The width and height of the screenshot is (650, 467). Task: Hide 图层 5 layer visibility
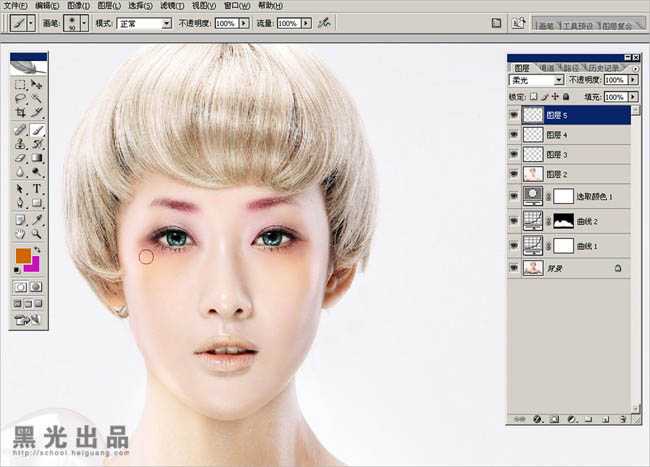[514, 115]
